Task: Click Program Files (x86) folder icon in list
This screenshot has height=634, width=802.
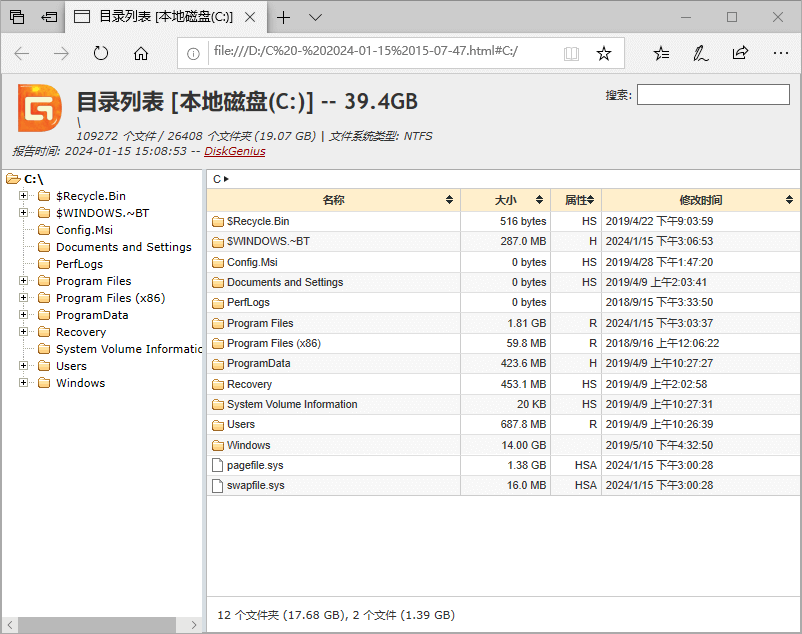Action: pyautogui.click(x=218, y=343)
